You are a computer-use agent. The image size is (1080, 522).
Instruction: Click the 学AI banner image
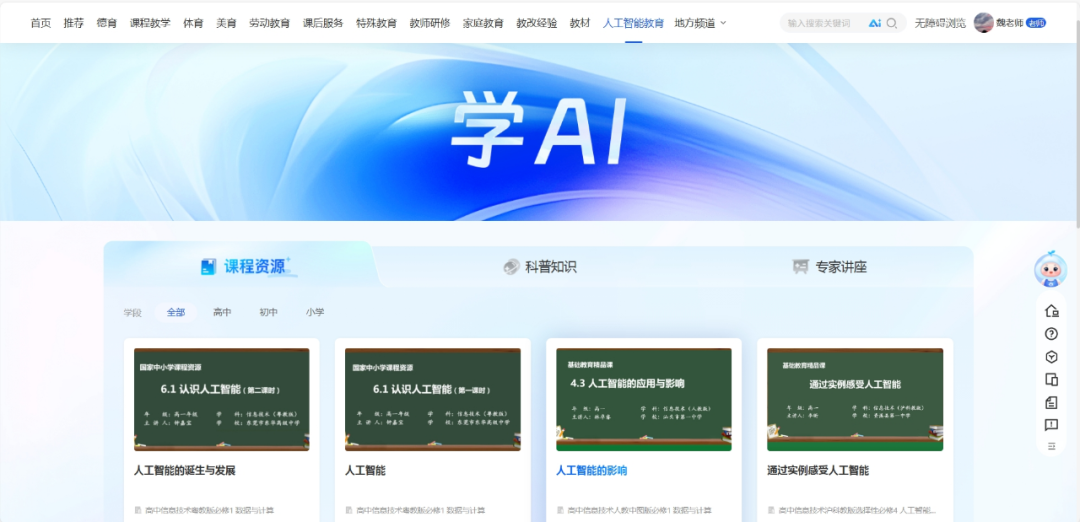point(539,132)
